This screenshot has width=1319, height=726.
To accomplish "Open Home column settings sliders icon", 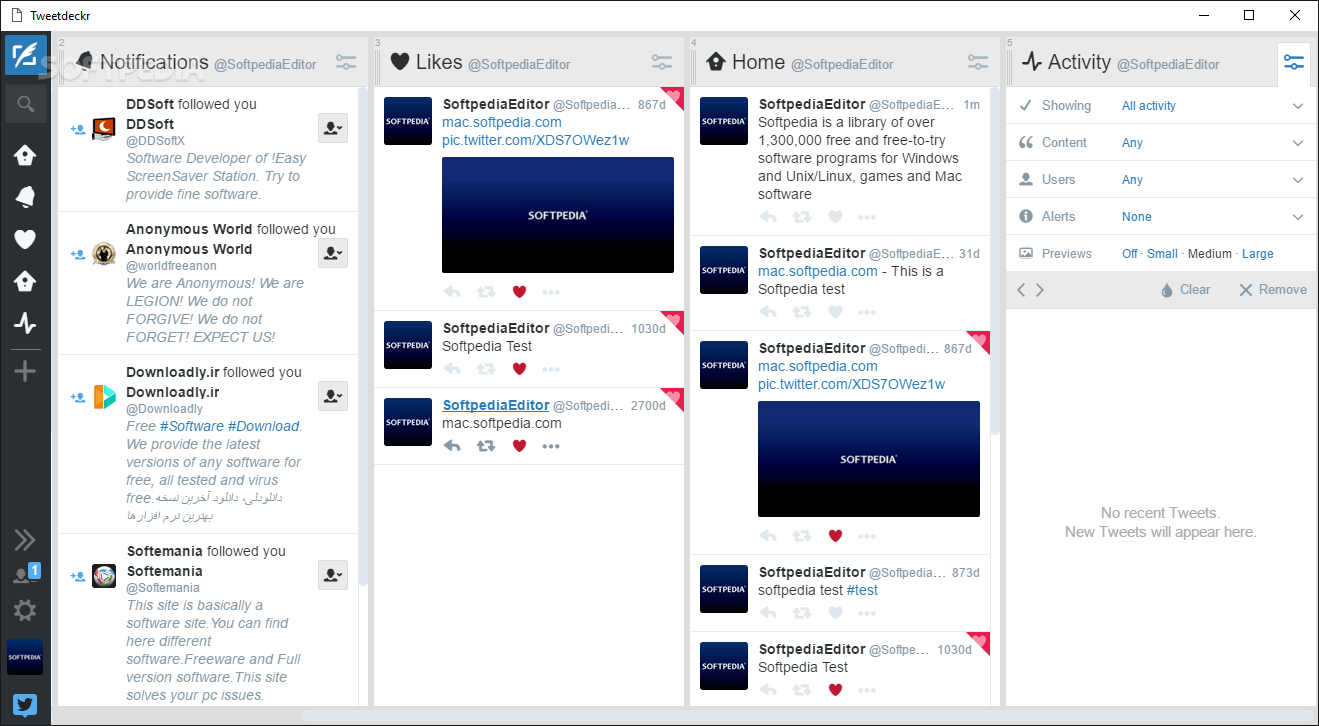I will 978,62.
